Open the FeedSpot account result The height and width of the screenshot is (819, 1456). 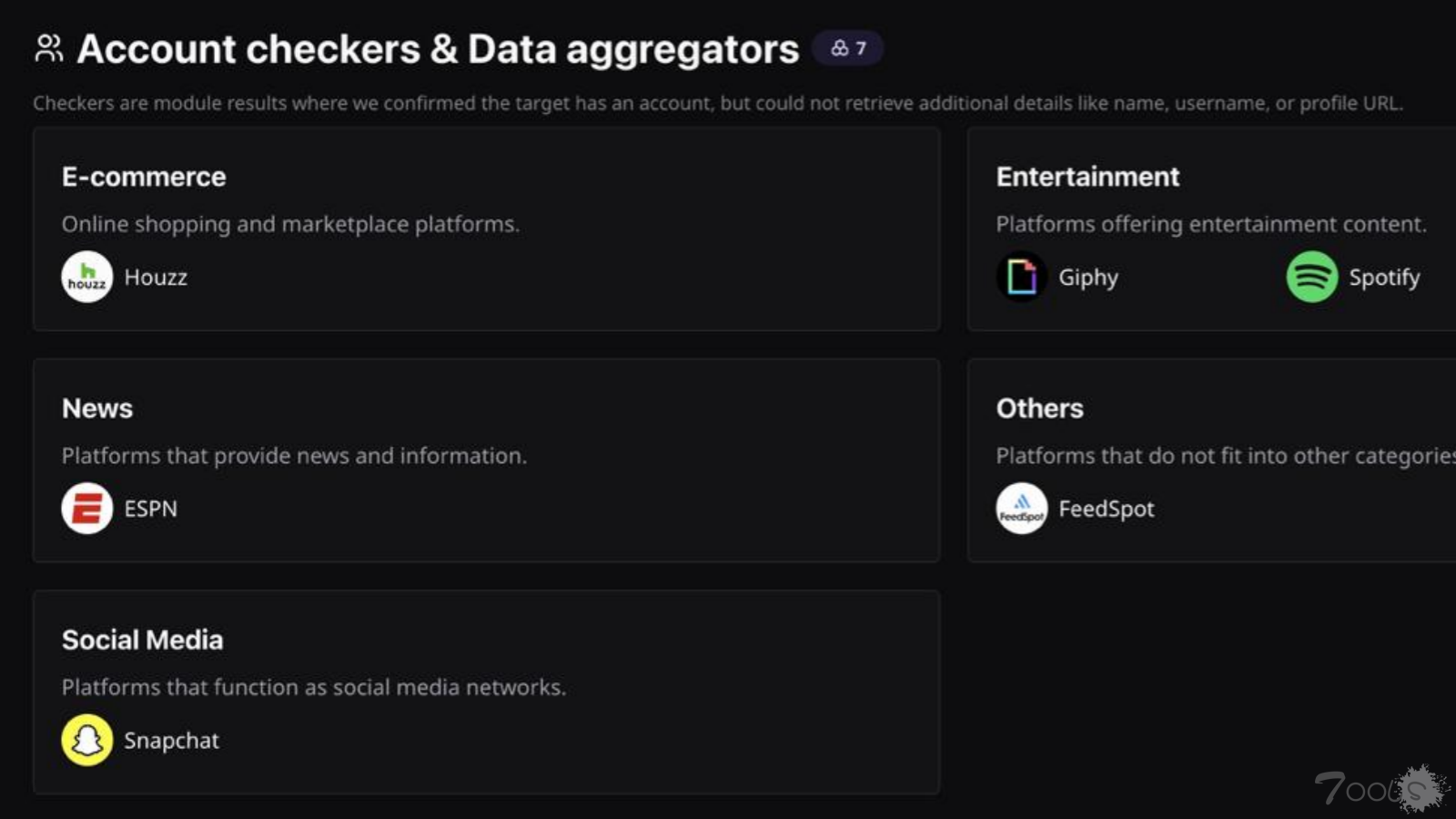click(x=1106, y=509)
